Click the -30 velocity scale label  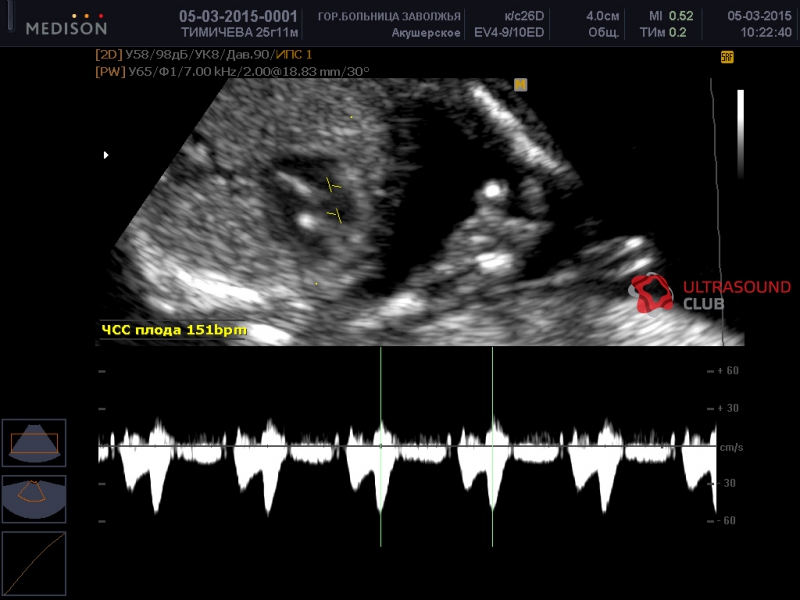click(x=727, y=483)
